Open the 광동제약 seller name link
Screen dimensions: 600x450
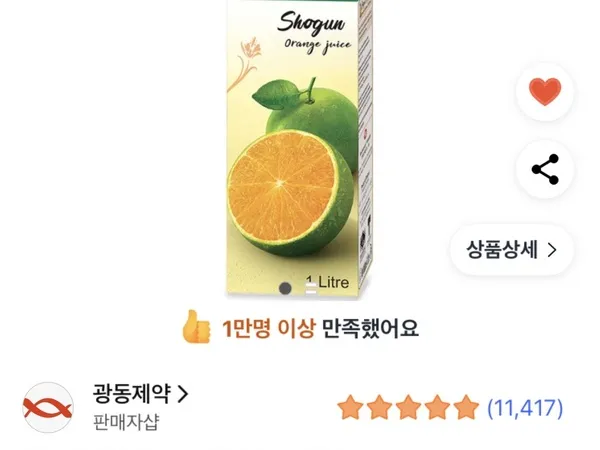[x=131, y=393]
